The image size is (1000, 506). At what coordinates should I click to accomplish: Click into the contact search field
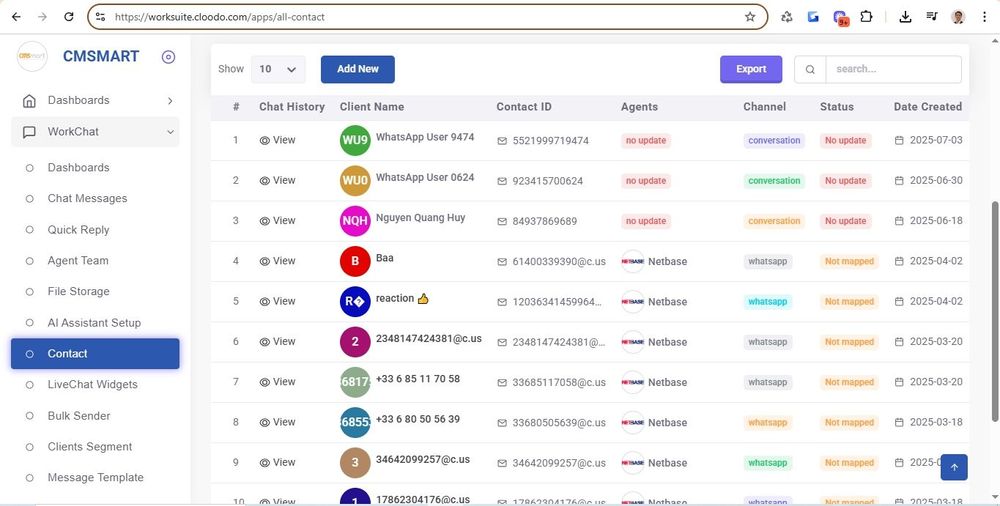point(892,69)
